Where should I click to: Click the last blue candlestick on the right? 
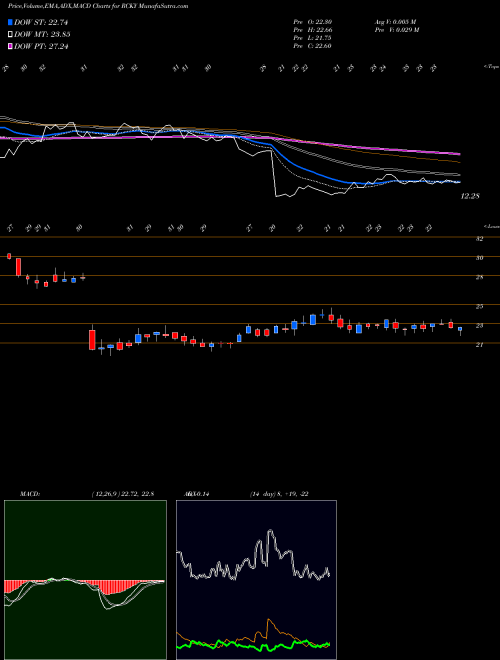coord(460,330)
